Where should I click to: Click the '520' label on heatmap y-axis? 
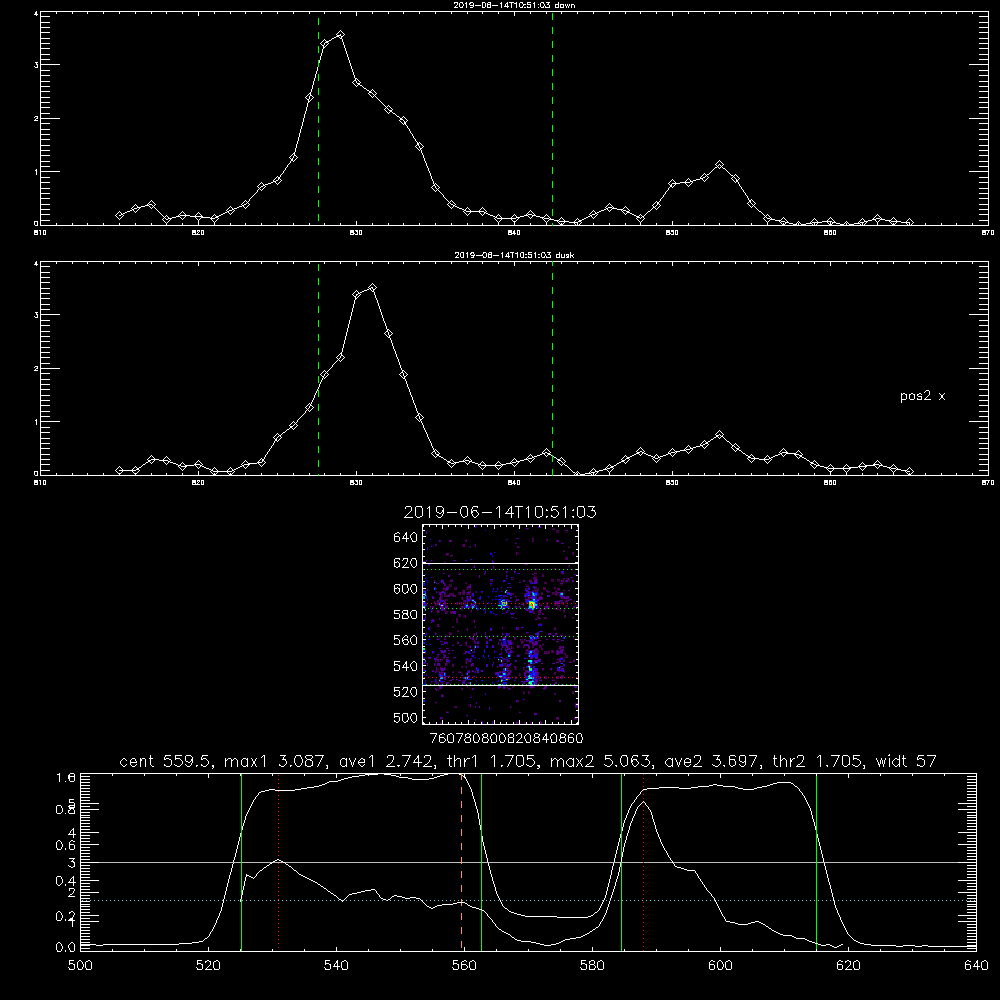[405, 692]
